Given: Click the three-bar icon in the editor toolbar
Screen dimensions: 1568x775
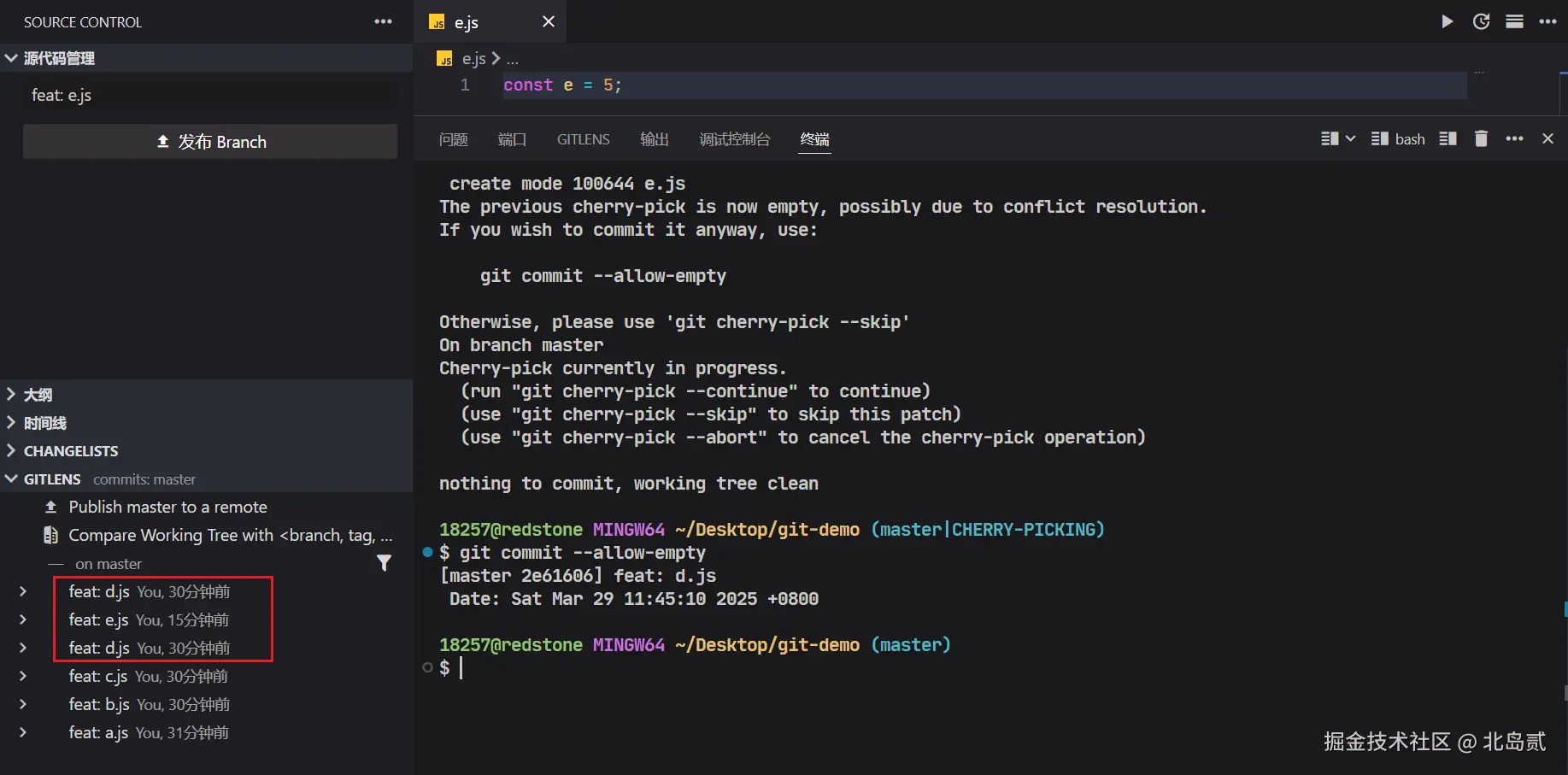Looking at the screenshot, I should click(1514, 21).
